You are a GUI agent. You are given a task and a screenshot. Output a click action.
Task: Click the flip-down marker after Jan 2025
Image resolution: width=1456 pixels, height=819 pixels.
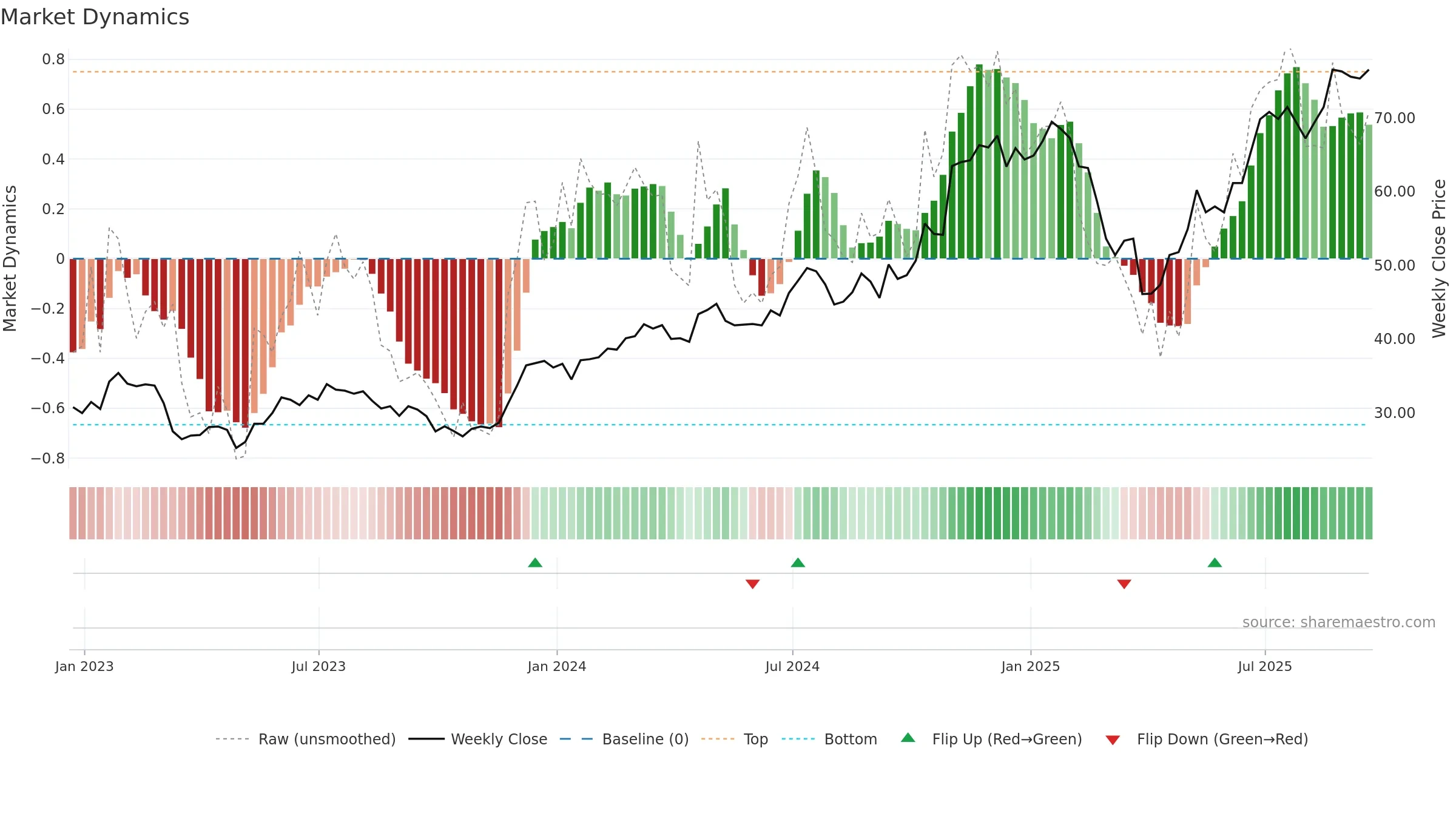click(1124, 584)
